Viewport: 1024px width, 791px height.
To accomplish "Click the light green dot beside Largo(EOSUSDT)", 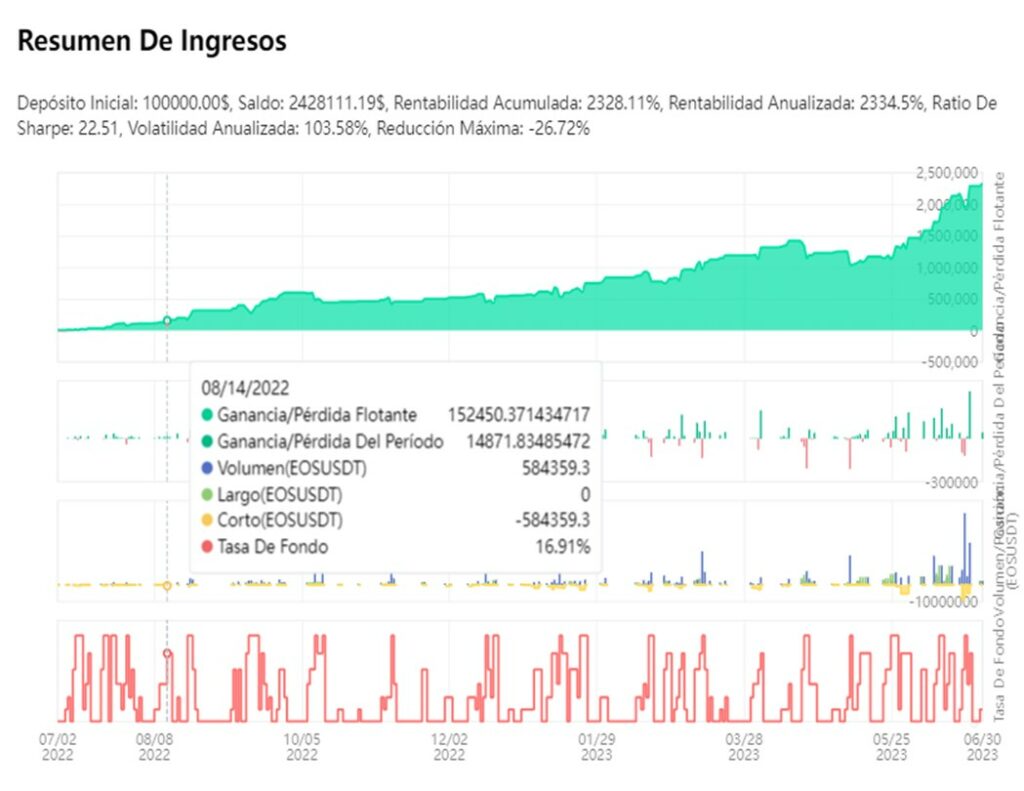I will pyautogui.click(x=207, y=494).
